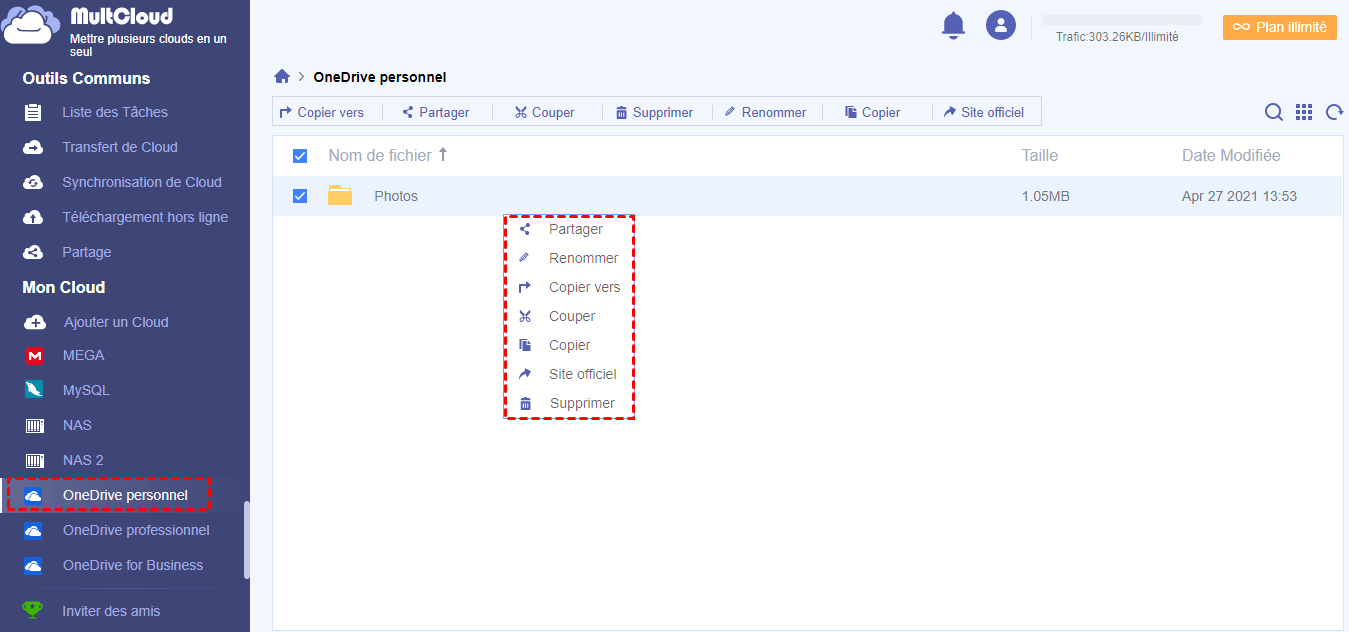The width and height of the screenshot is (1349, 632).
Task: Choose Copier in context menu
Action: 569,345
